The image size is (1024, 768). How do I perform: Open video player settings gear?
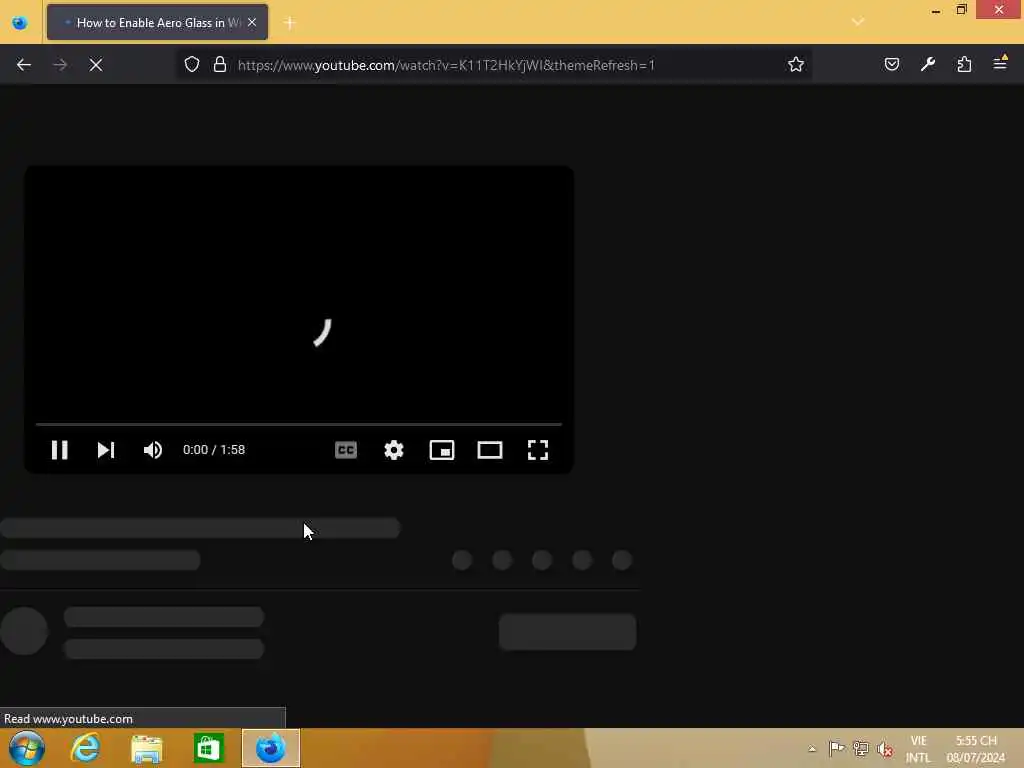(x=394, y=450)
